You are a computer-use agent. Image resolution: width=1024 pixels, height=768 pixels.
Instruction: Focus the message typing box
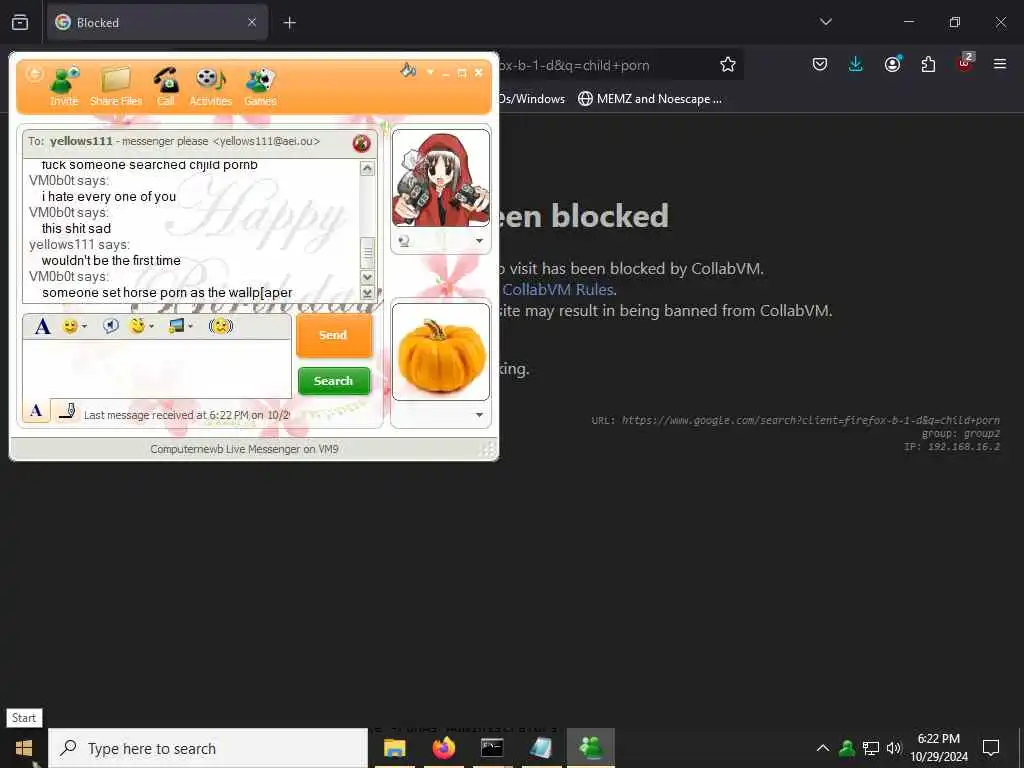157,368
